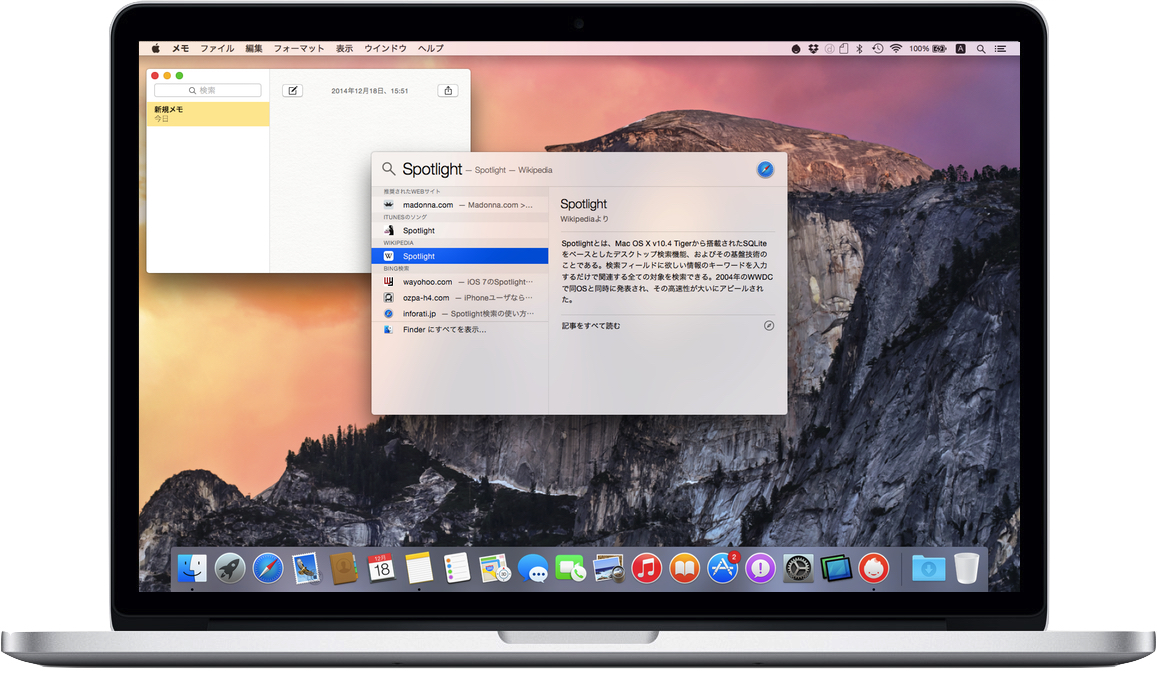Open the フォーマット menu
Viewport: 1157px width, 677px height.
[299, 49]
